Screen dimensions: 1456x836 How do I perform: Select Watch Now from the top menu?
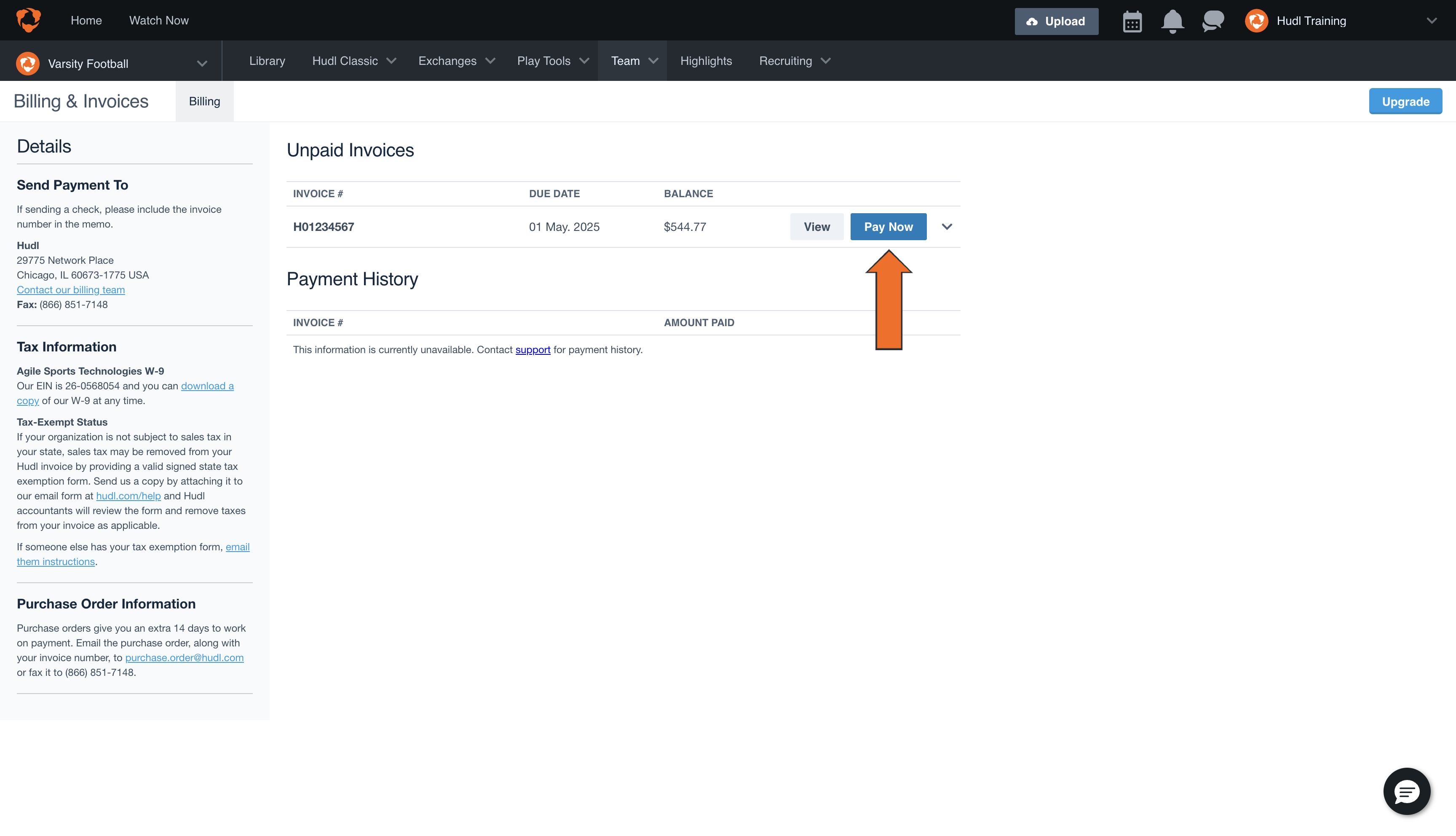click(159, 20)
